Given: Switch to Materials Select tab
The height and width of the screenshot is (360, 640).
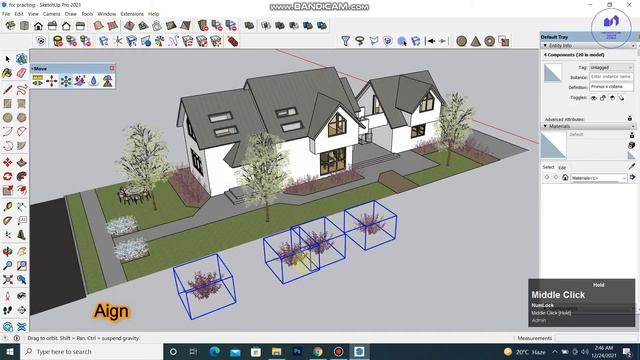Looking at the screenshot, I should pyautogui.click(x=548, y=167).
